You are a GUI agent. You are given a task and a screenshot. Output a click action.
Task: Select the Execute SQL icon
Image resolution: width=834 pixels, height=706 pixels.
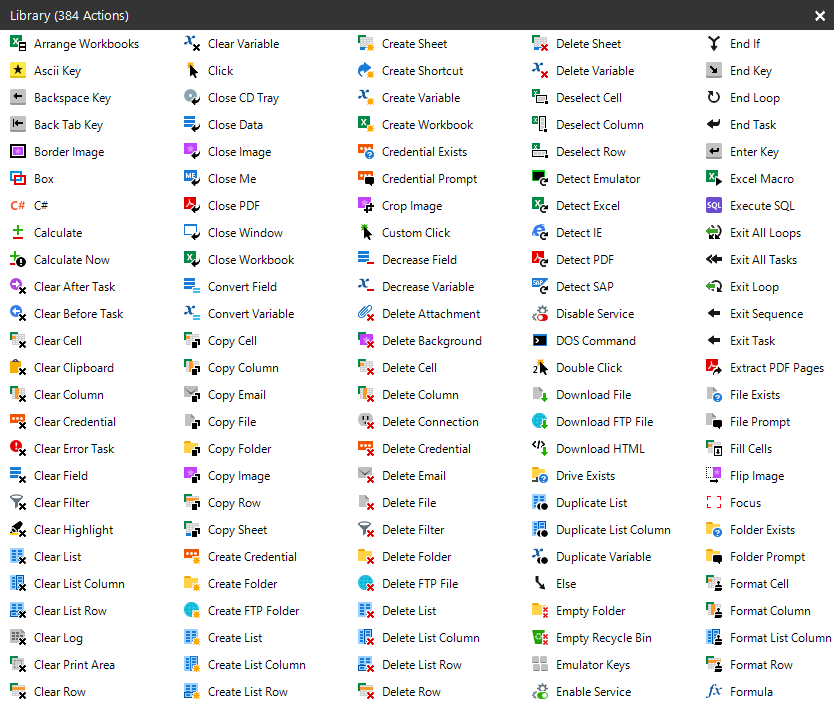pos(714,206)
